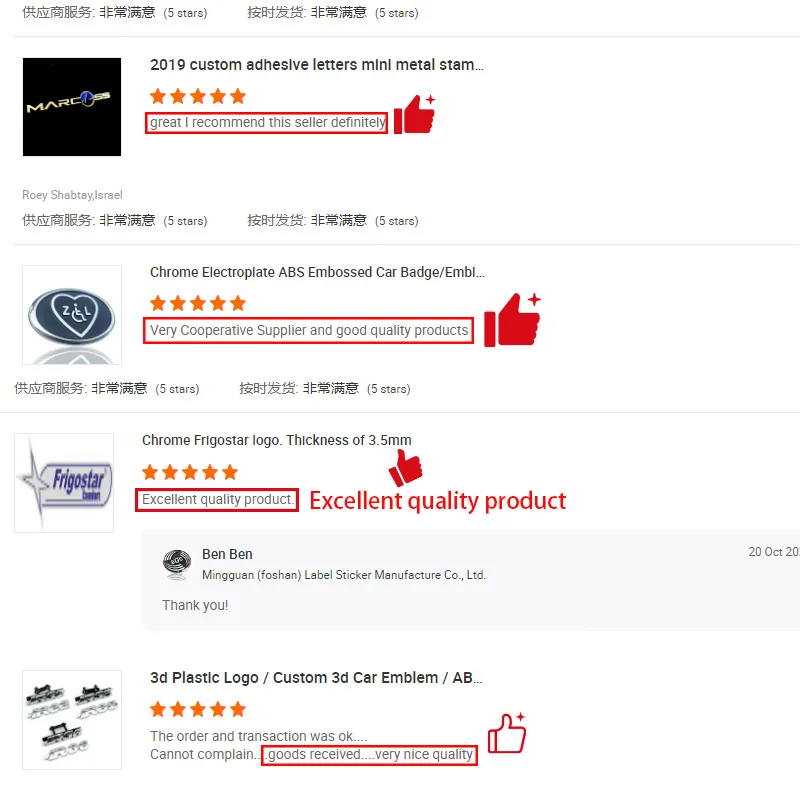
Task: Open the Frigostar logo thumbnail
Action: [64, 483]
